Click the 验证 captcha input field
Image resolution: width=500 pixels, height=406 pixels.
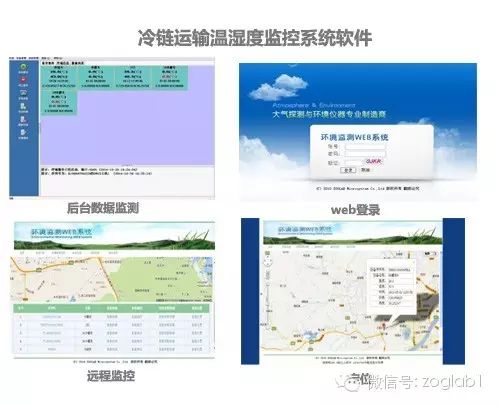pyautogui.click(x=354, y=162)
